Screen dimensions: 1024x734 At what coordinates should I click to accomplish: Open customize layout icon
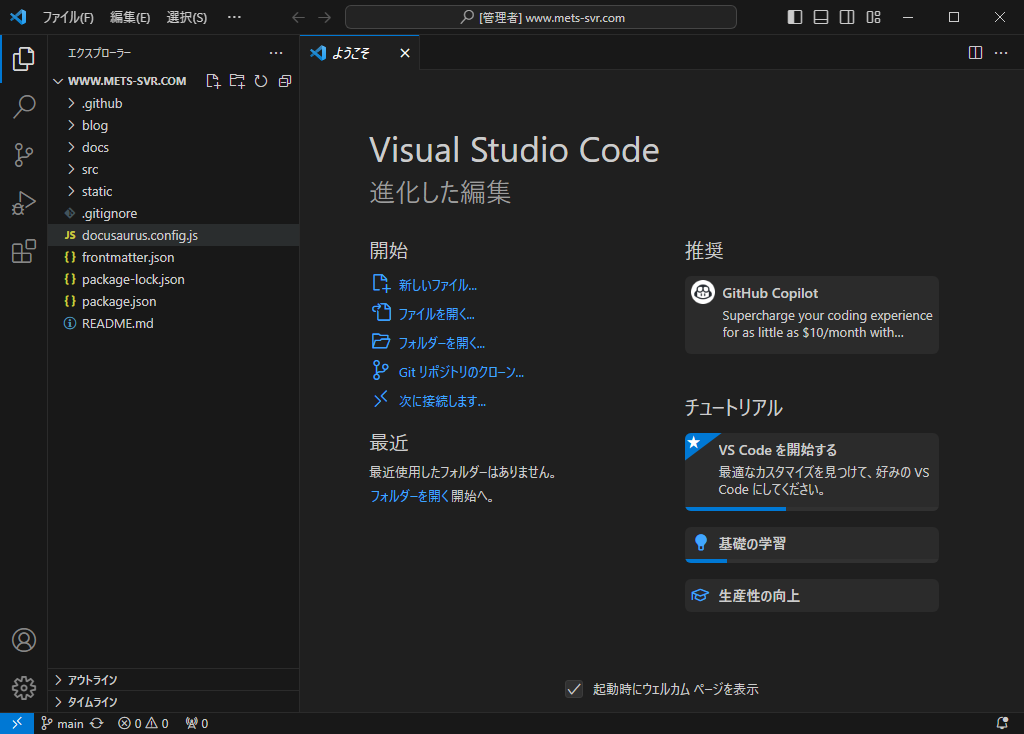[x=873, y=18]
